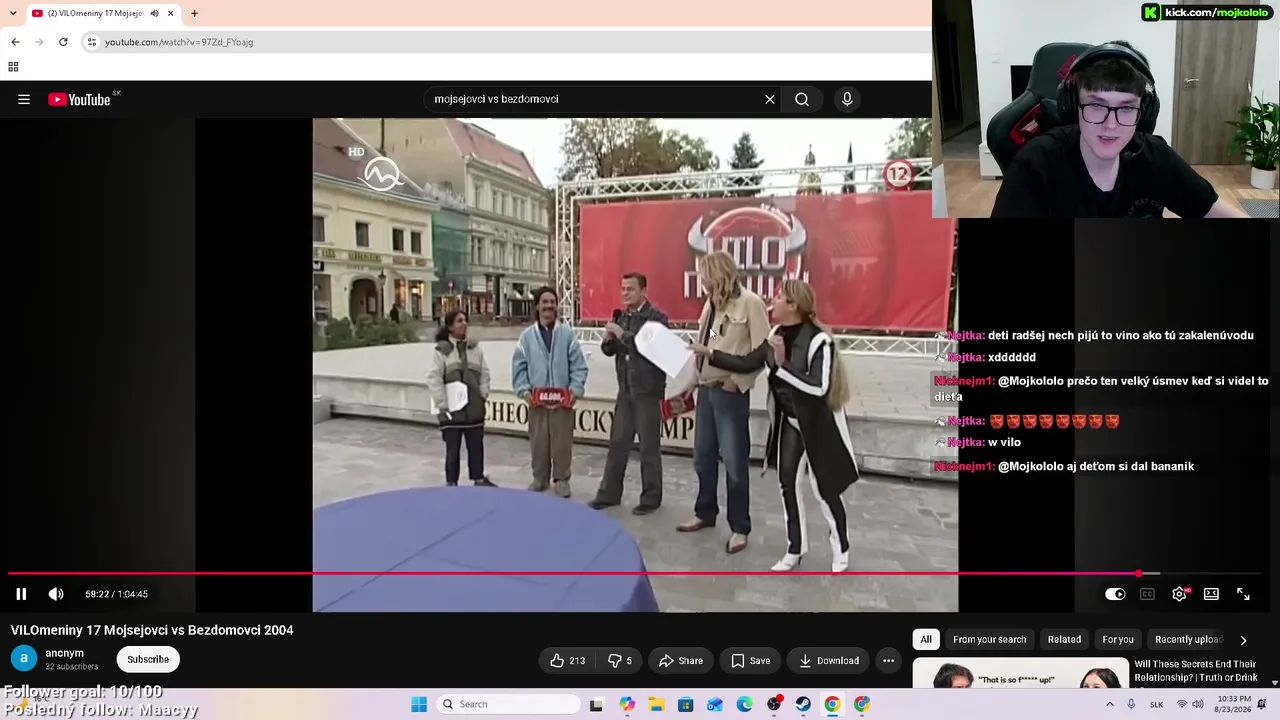
Task: Click the address bar URL
Action: click(179, 42)
